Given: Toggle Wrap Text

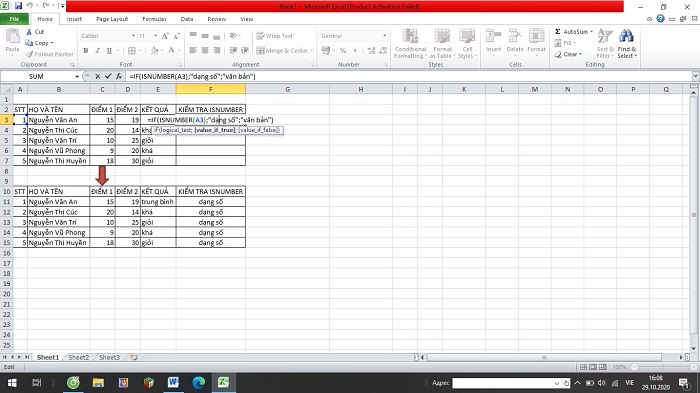Looking at the screenshot, I should (275, 36).
